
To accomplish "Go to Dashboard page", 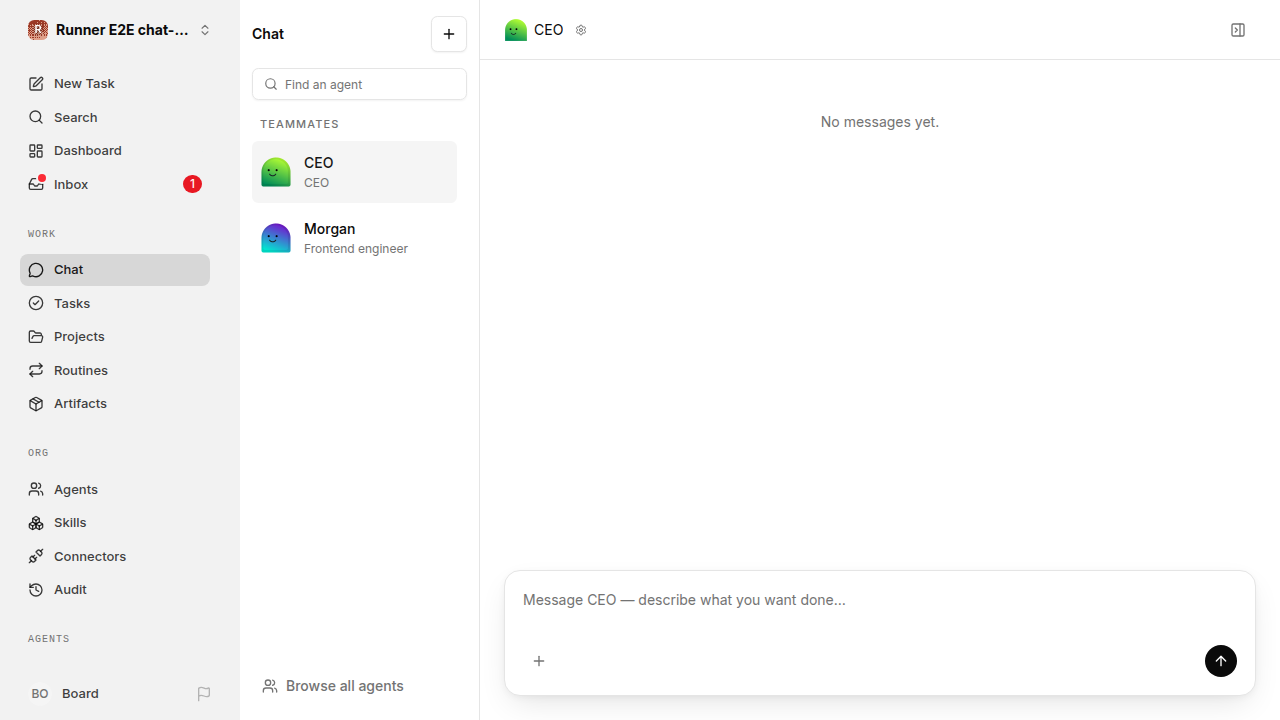I will tap(115, 151).
